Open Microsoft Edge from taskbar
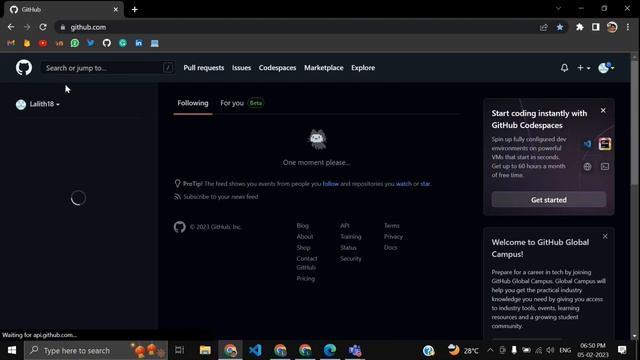 pos(330,350)
